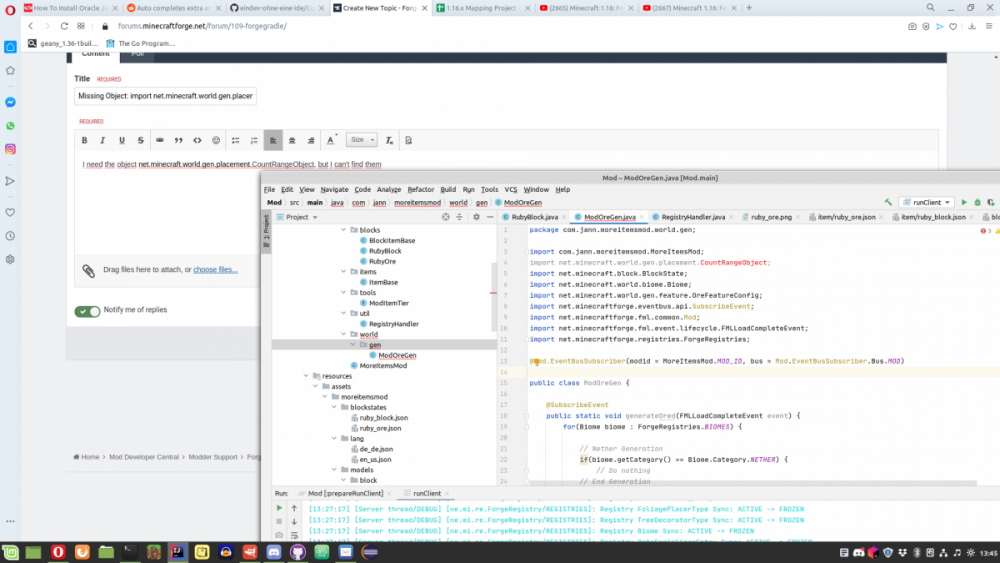Collapse the resources folder
This screenshot has height=563, width=1000.
click(x=306, y=376)
